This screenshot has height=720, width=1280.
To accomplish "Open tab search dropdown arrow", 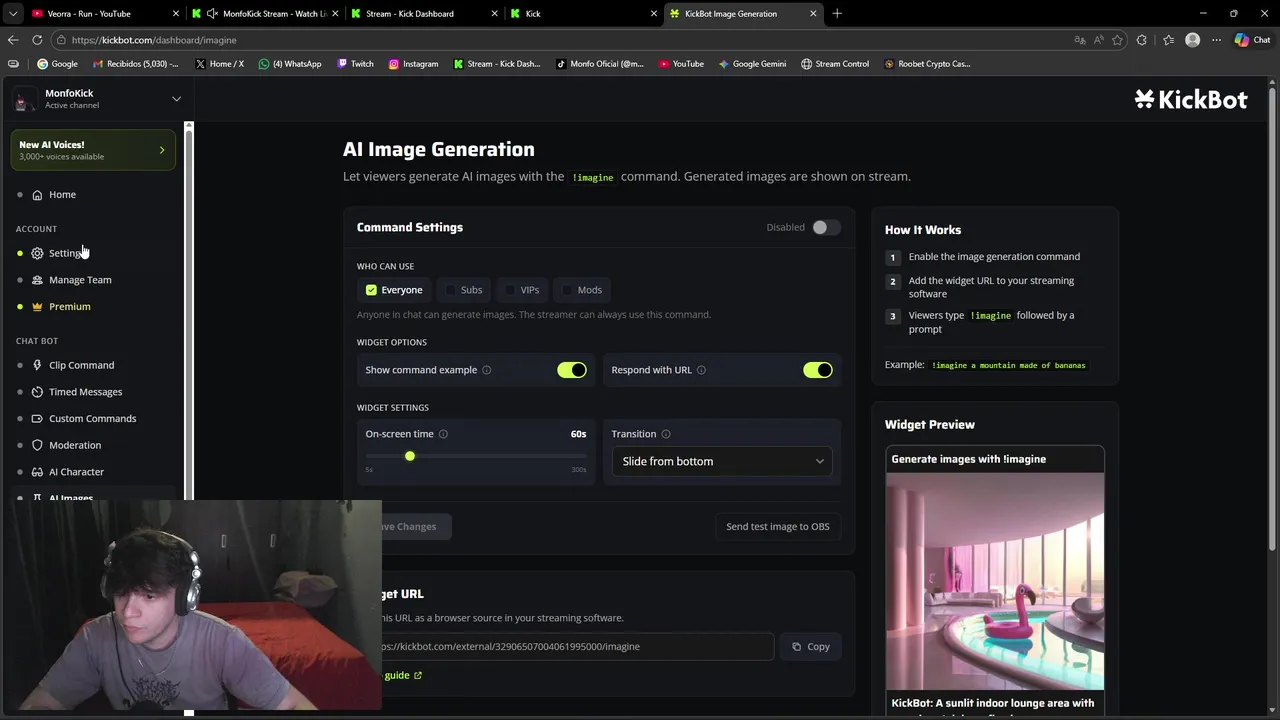I will (13, 14).
